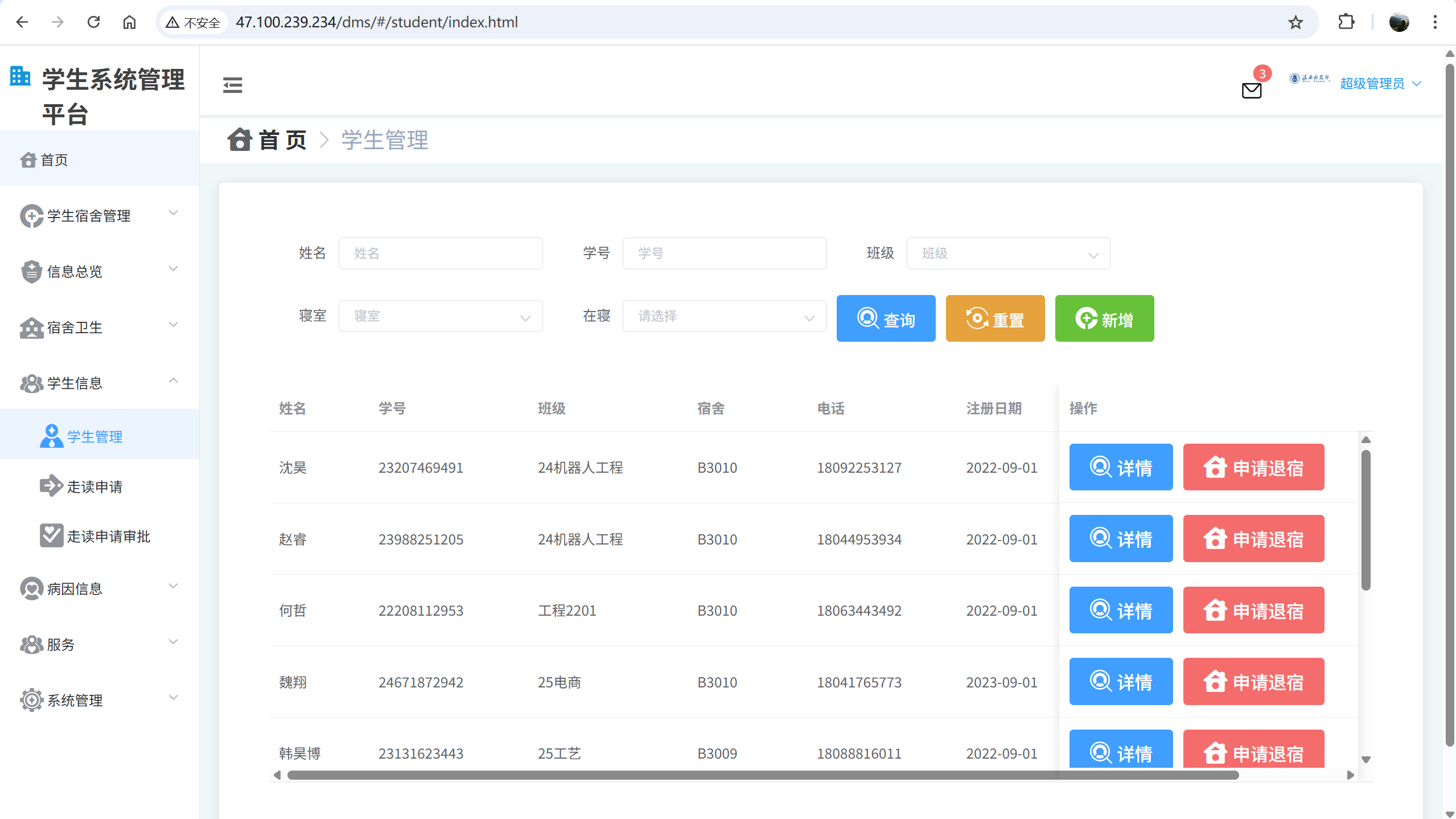The height and width of the screenshot is (819, 1456).
Task: Reload the page with the refresh icon
Action: (94, 22)
